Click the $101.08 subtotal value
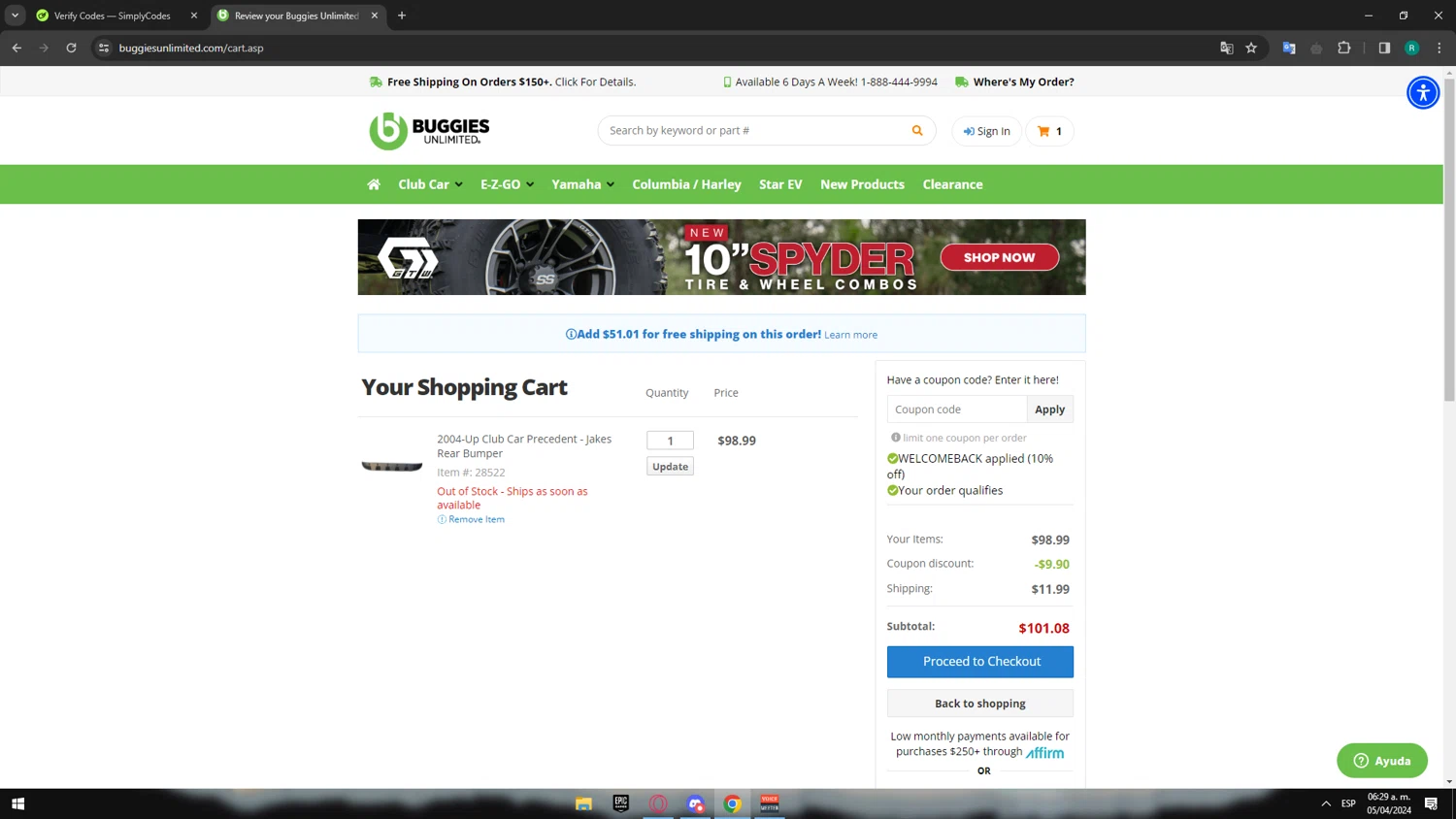This screenshot has width=1456, height=819. [1043, 628]
